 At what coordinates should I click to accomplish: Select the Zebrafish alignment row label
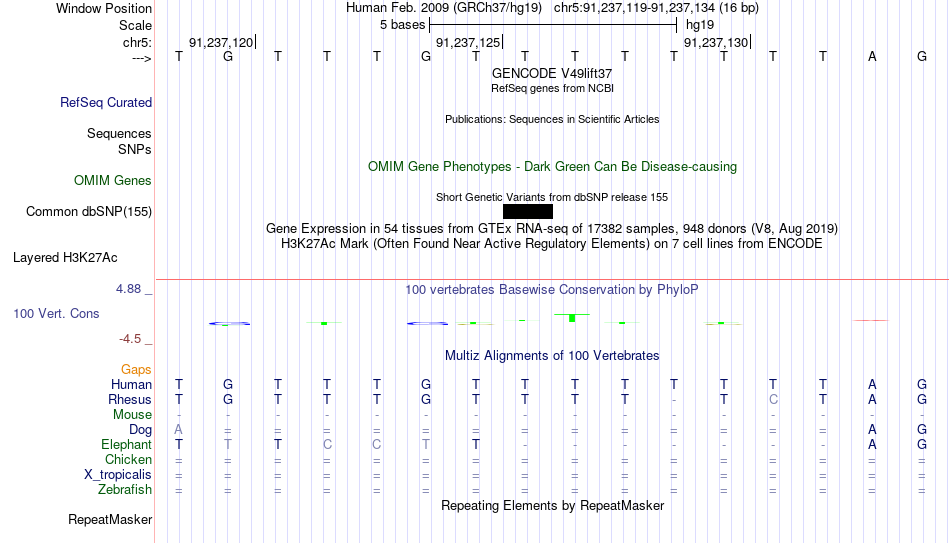[125, 489]
